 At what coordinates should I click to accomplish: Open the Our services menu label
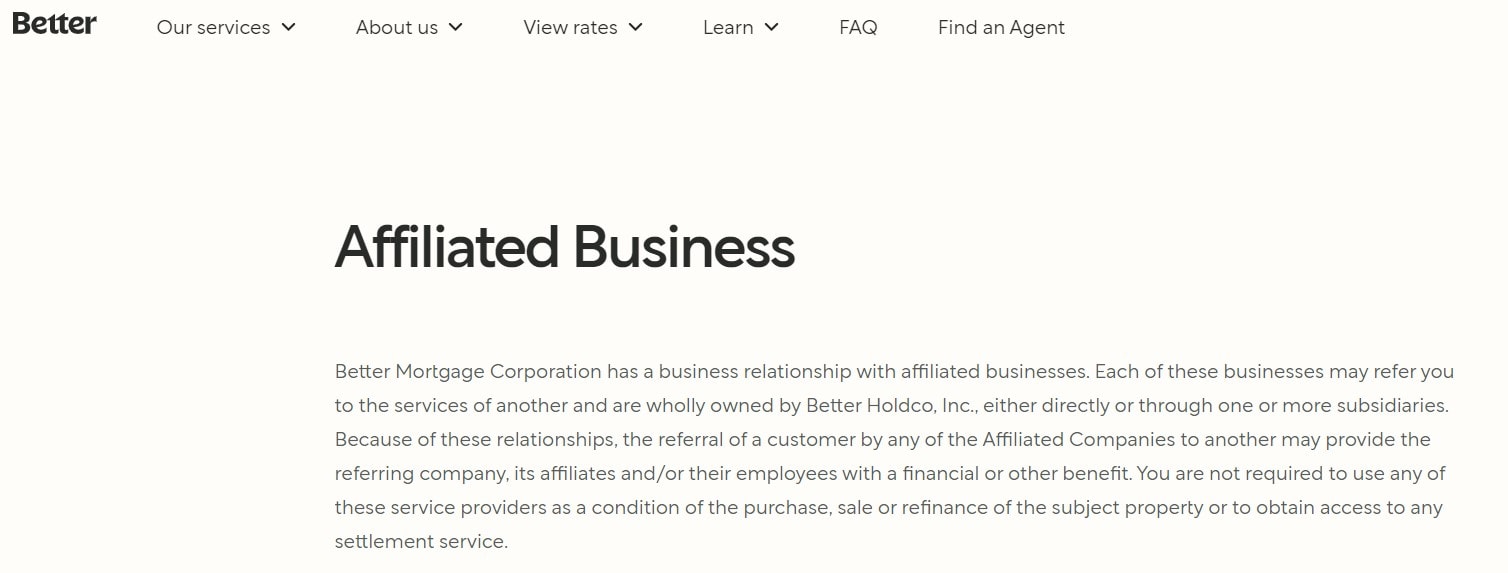213,28
